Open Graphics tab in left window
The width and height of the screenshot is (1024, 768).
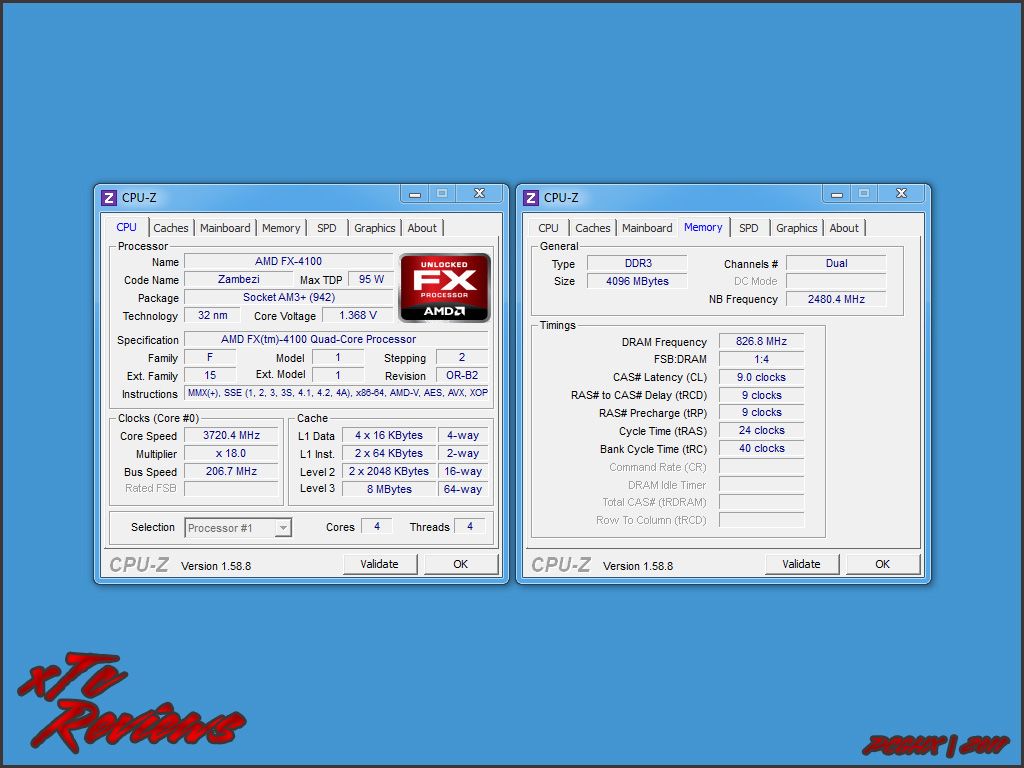pyautogui.click(x=375, y=228)
